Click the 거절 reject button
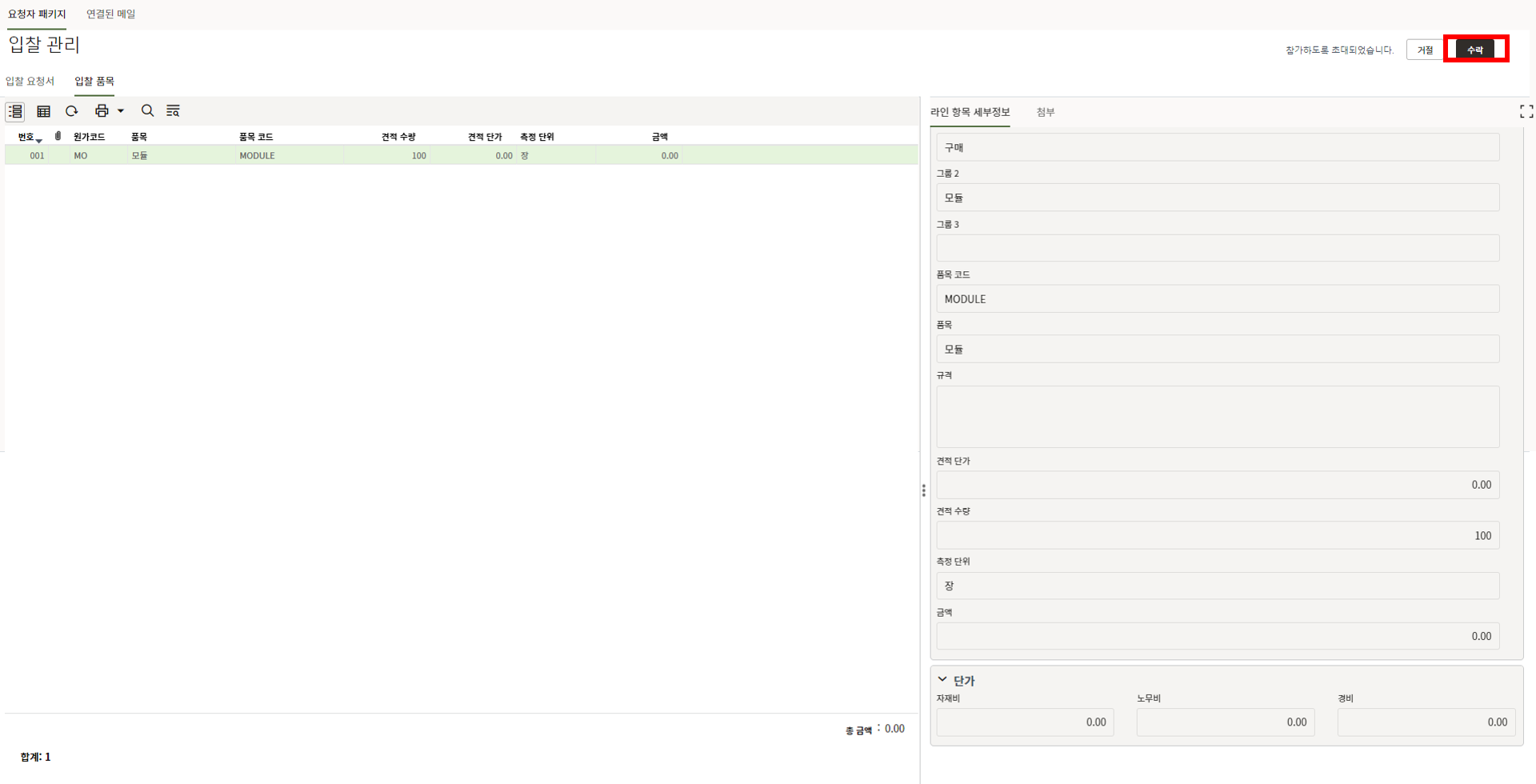The width and height of the screenshot is (1536, 784). (1425, 50)
